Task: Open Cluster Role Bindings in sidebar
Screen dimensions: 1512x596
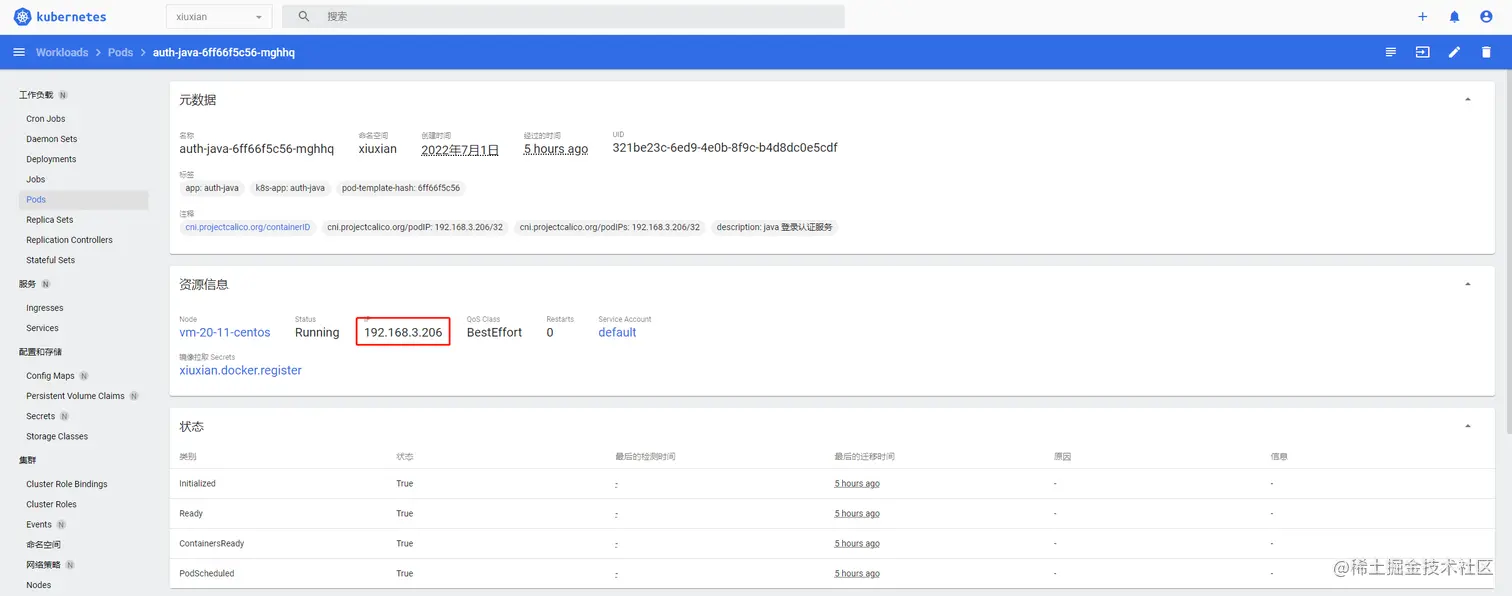Action: 67,484
